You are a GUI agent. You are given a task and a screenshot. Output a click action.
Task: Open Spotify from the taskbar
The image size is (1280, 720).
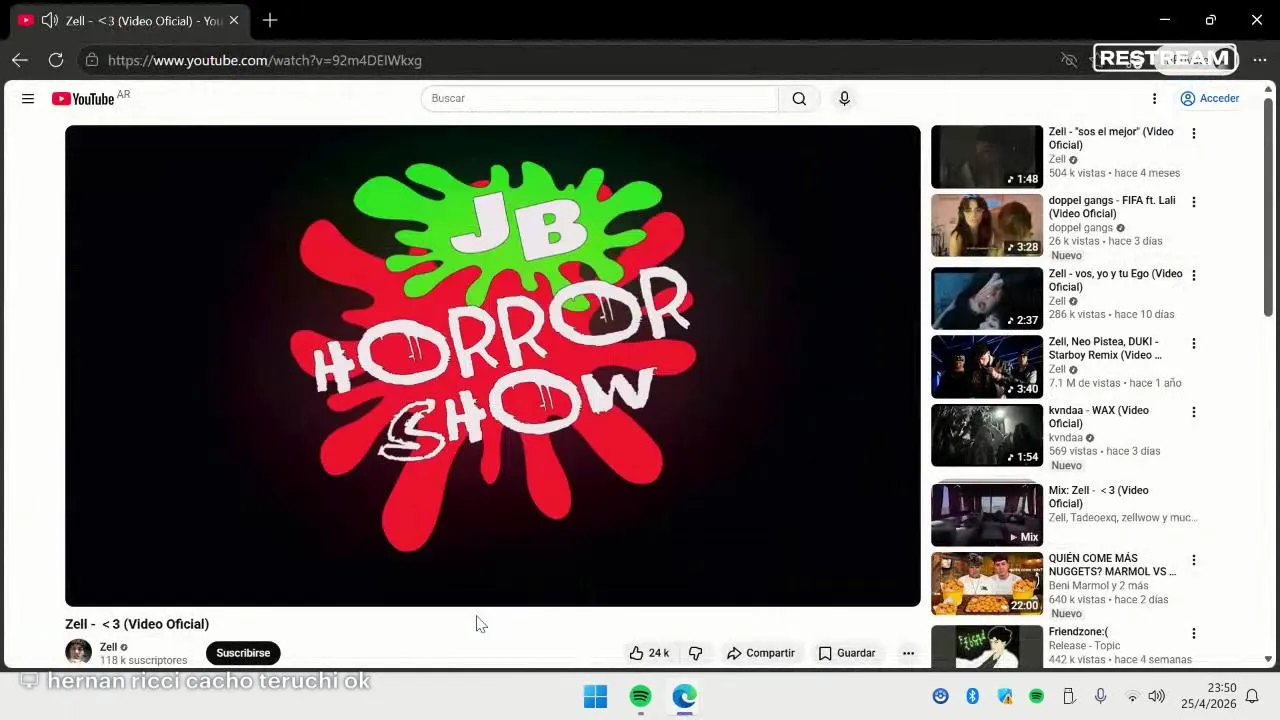[640, 696]
